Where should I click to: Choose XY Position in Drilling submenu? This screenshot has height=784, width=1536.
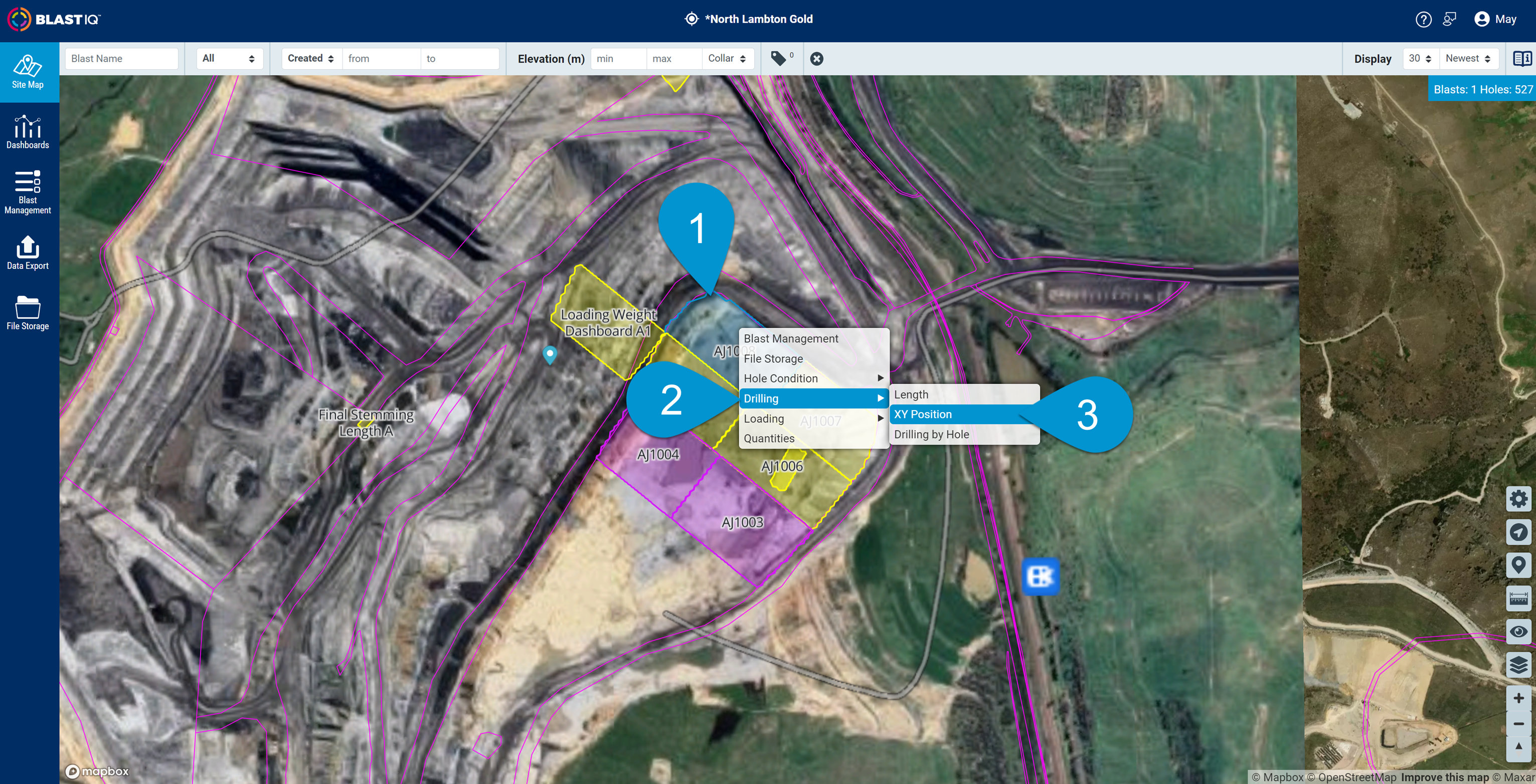tap(964, 415)
